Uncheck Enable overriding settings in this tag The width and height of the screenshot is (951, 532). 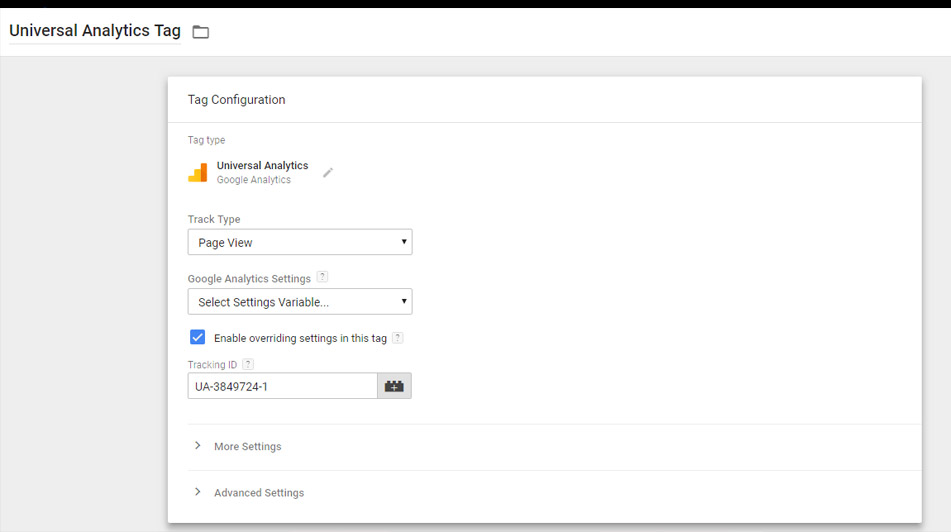click(x=197, y=337)
